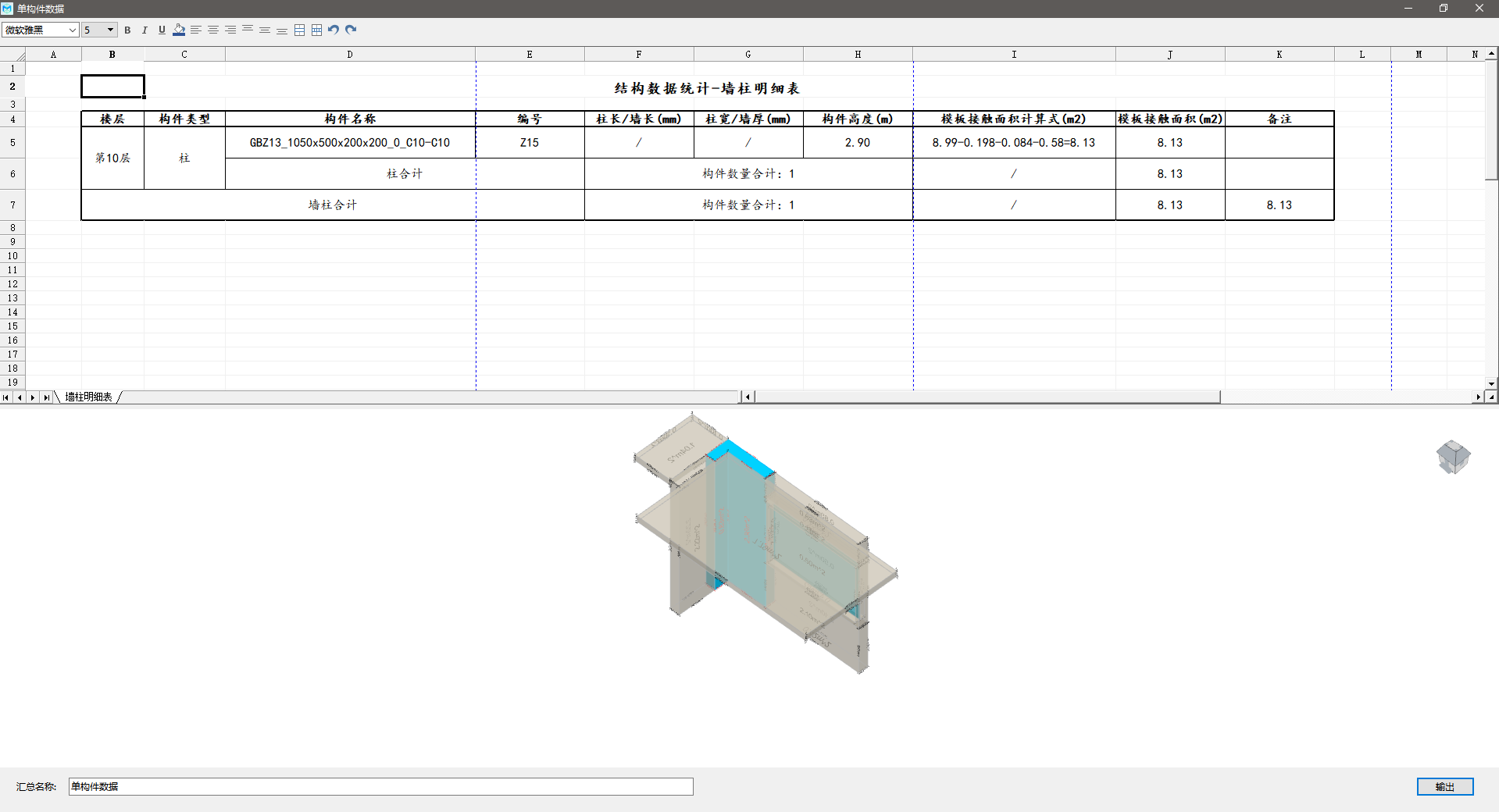Click the merge cells icon

(x=299, y=30)
